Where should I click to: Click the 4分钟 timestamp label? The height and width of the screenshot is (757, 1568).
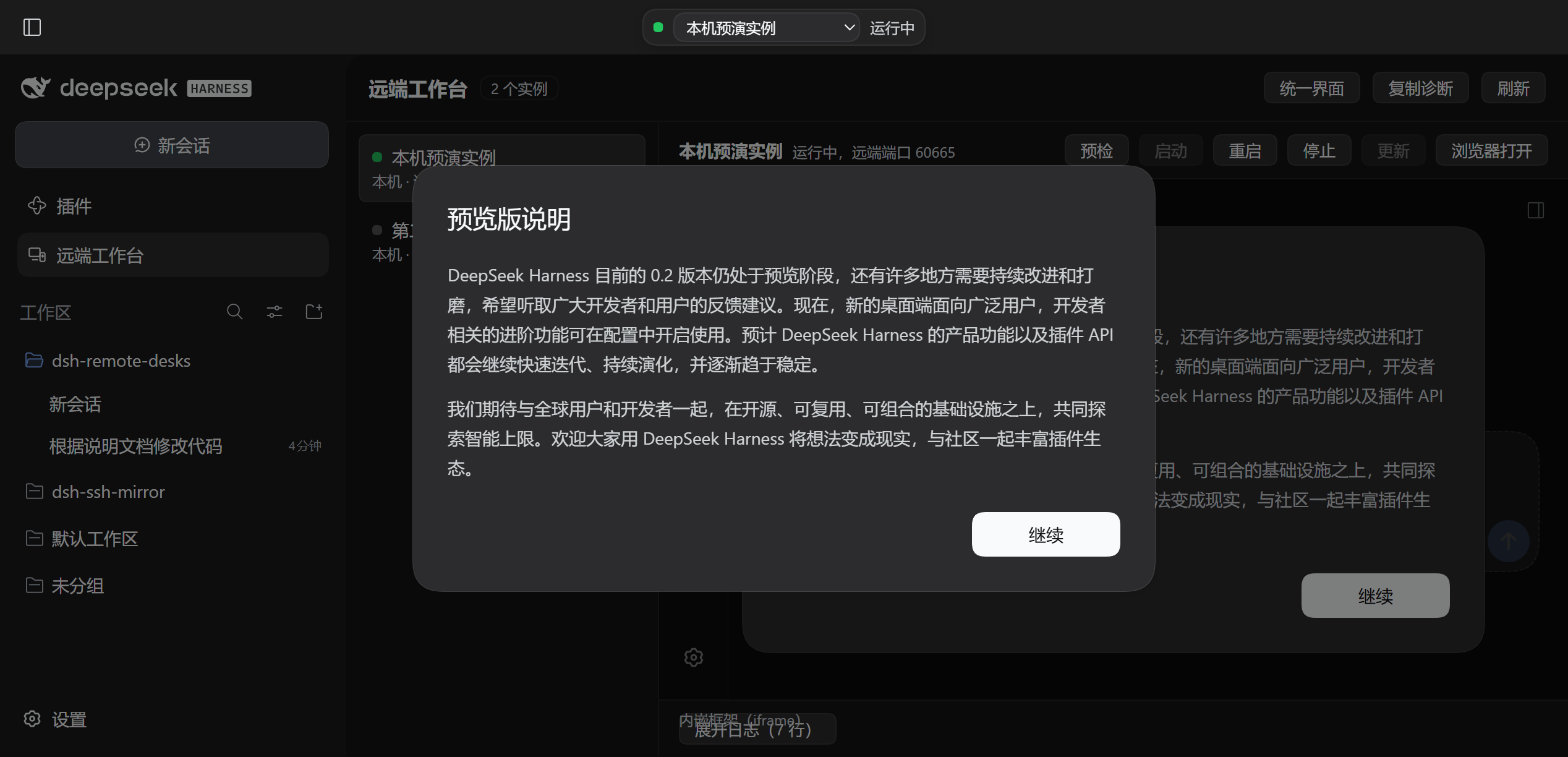click(305, 446)
